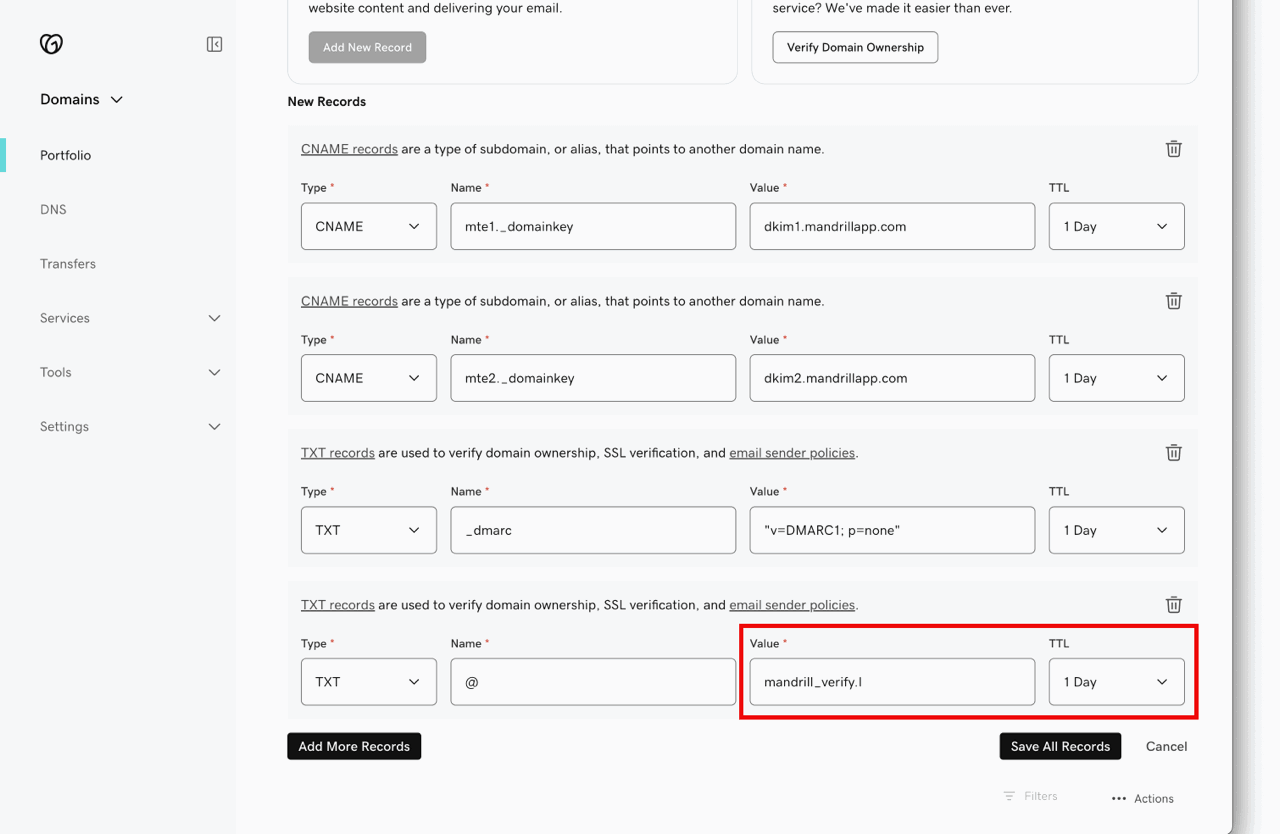Collapse the navigation sidebar

click(214, 43)
